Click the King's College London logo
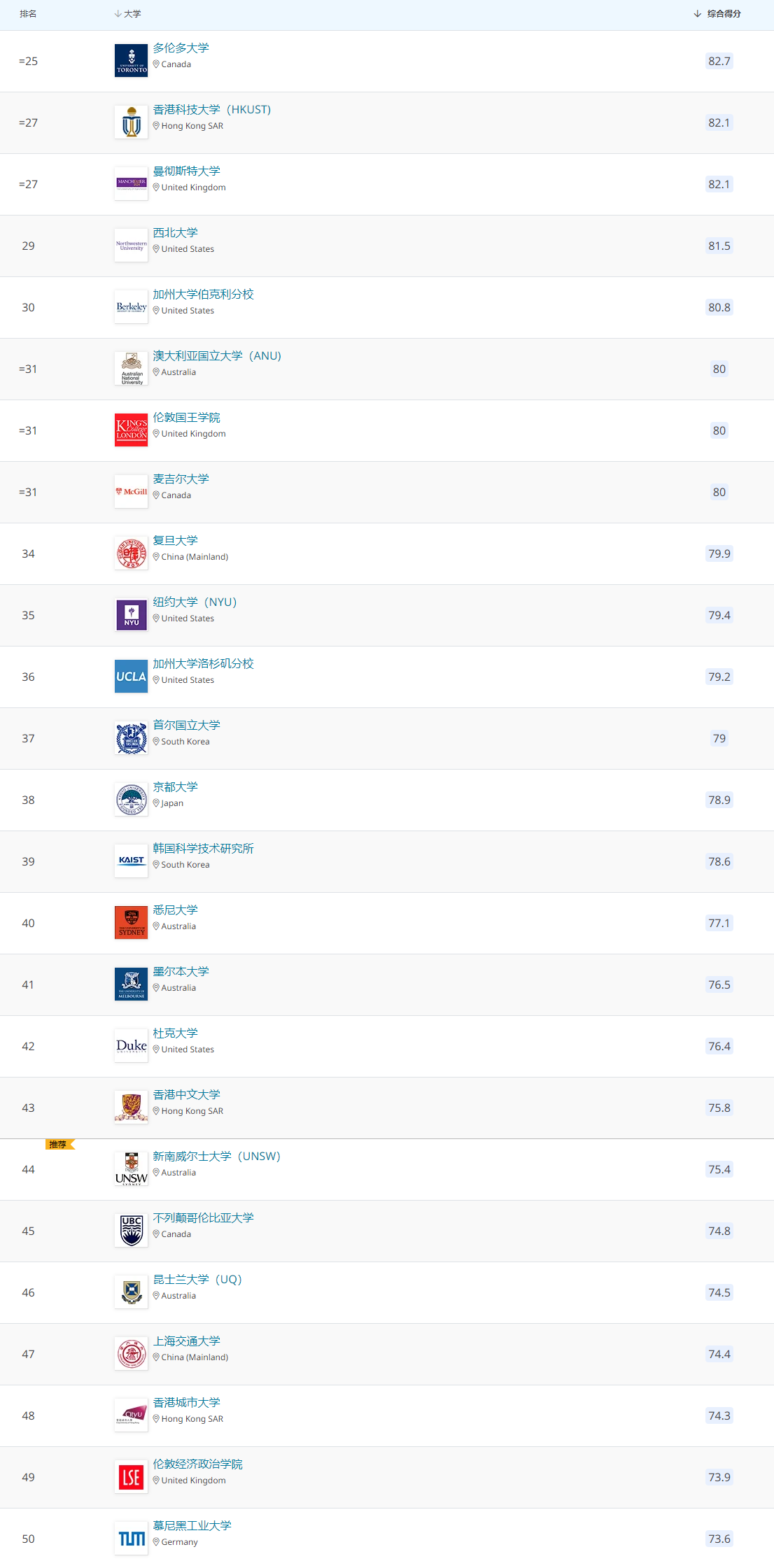 tap(132, 430)
